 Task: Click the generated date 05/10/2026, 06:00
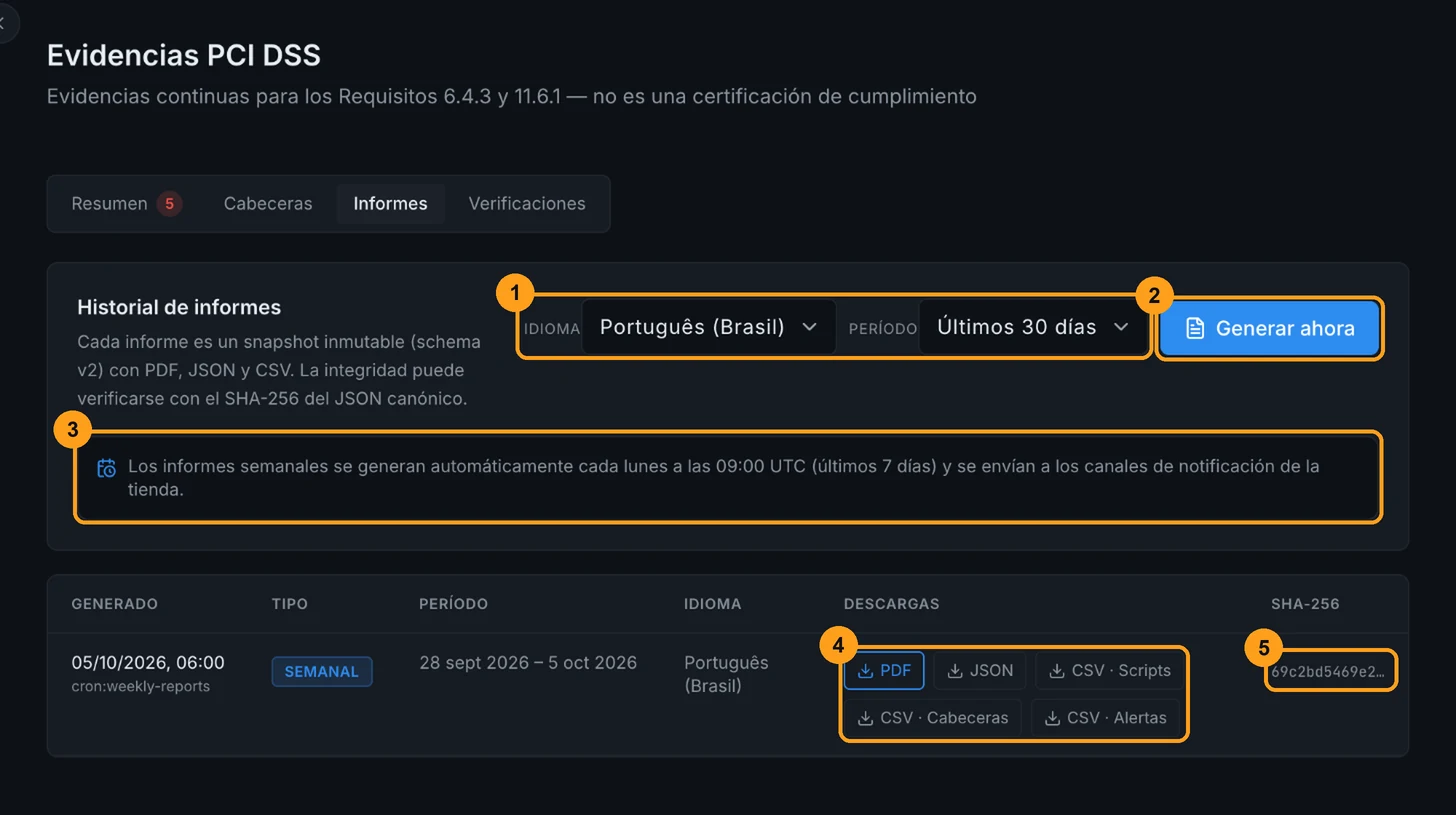tap(148, 663)
